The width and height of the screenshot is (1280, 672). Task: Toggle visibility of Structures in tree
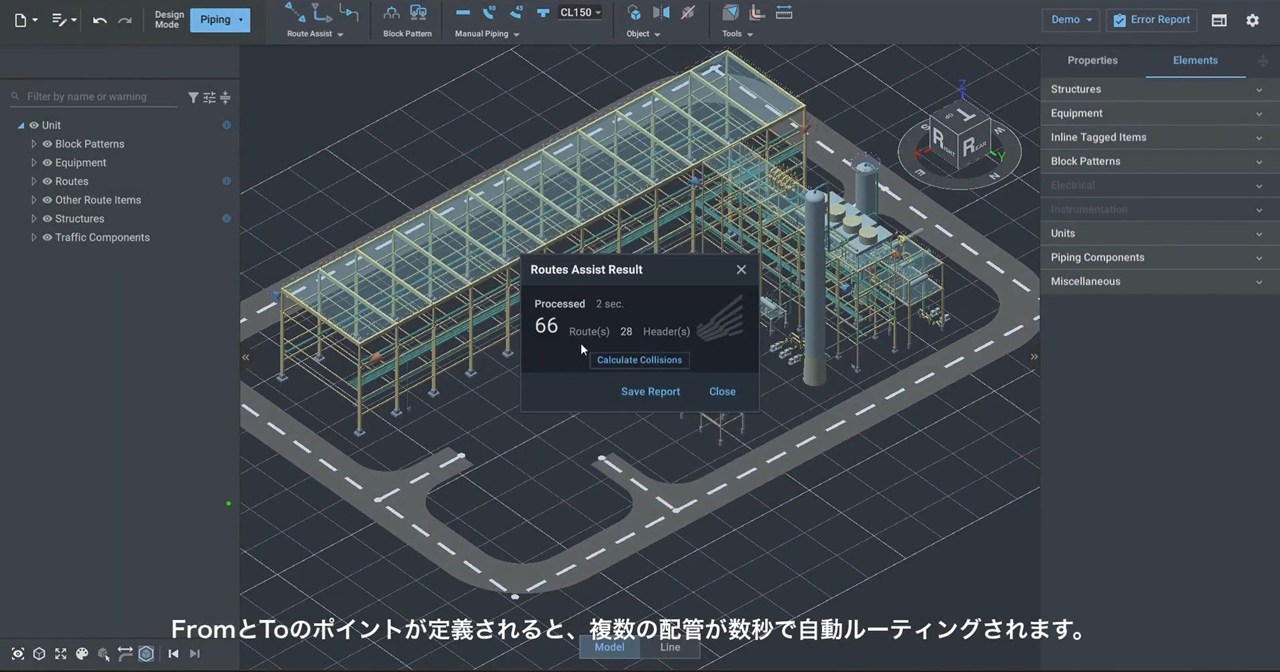click(47, 219)
